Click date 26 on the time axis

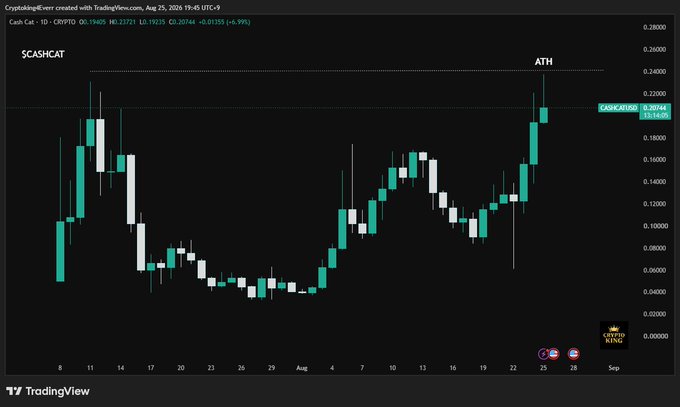pos(241,368)
